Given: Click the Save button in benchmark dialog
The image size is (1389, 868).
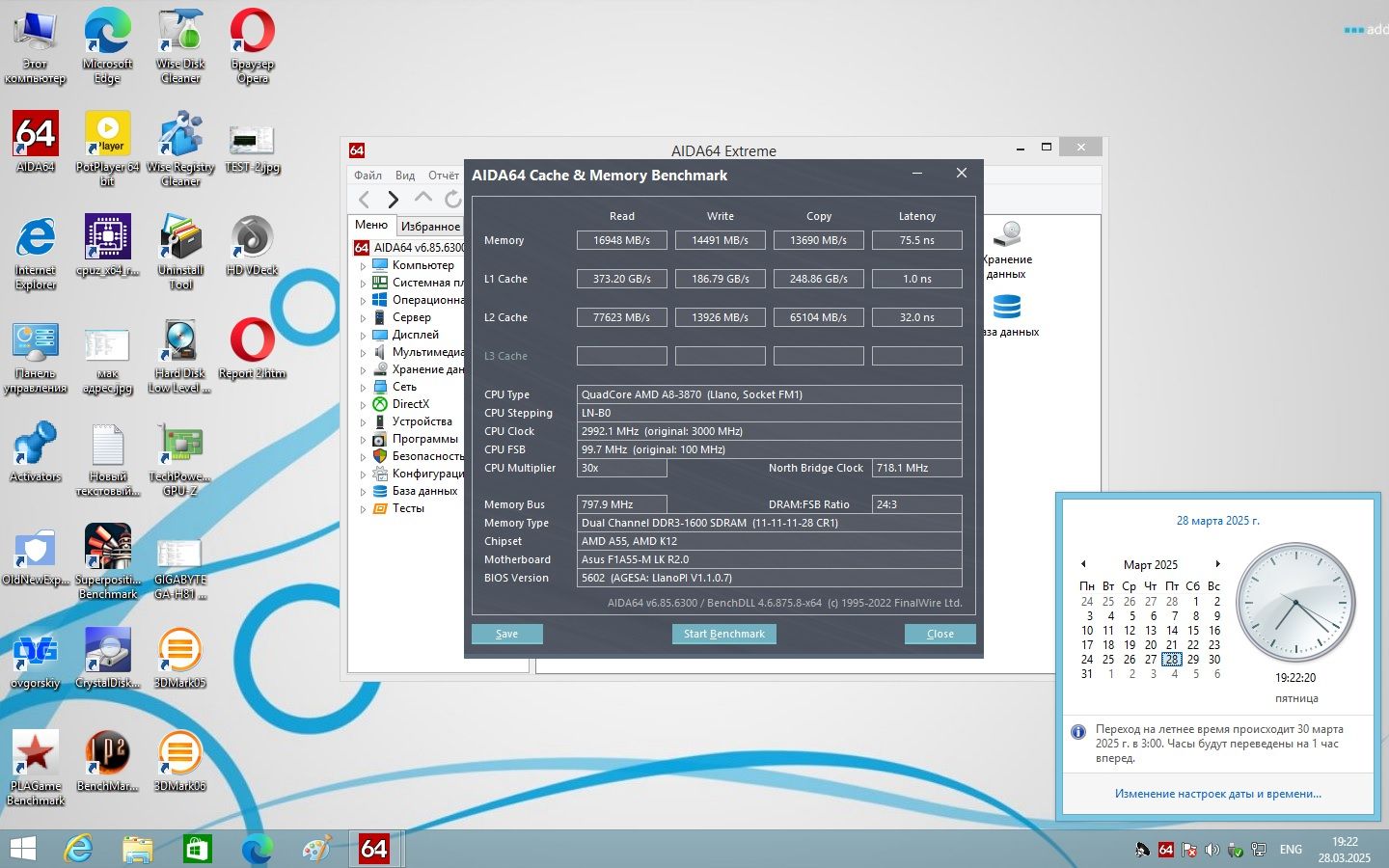Looking at the screenshot, I should [506, 634].
